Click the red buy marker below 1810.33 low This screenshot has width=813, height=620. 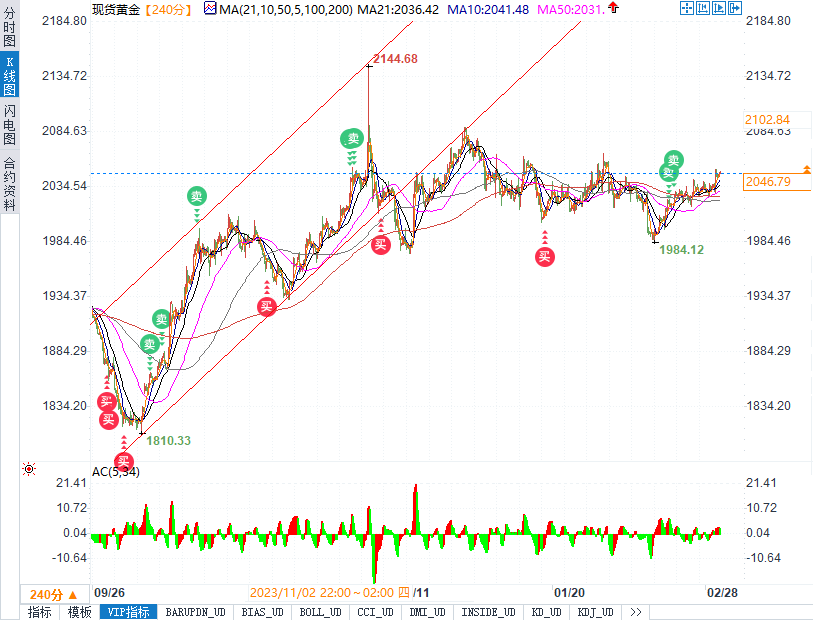pos(124,461)
